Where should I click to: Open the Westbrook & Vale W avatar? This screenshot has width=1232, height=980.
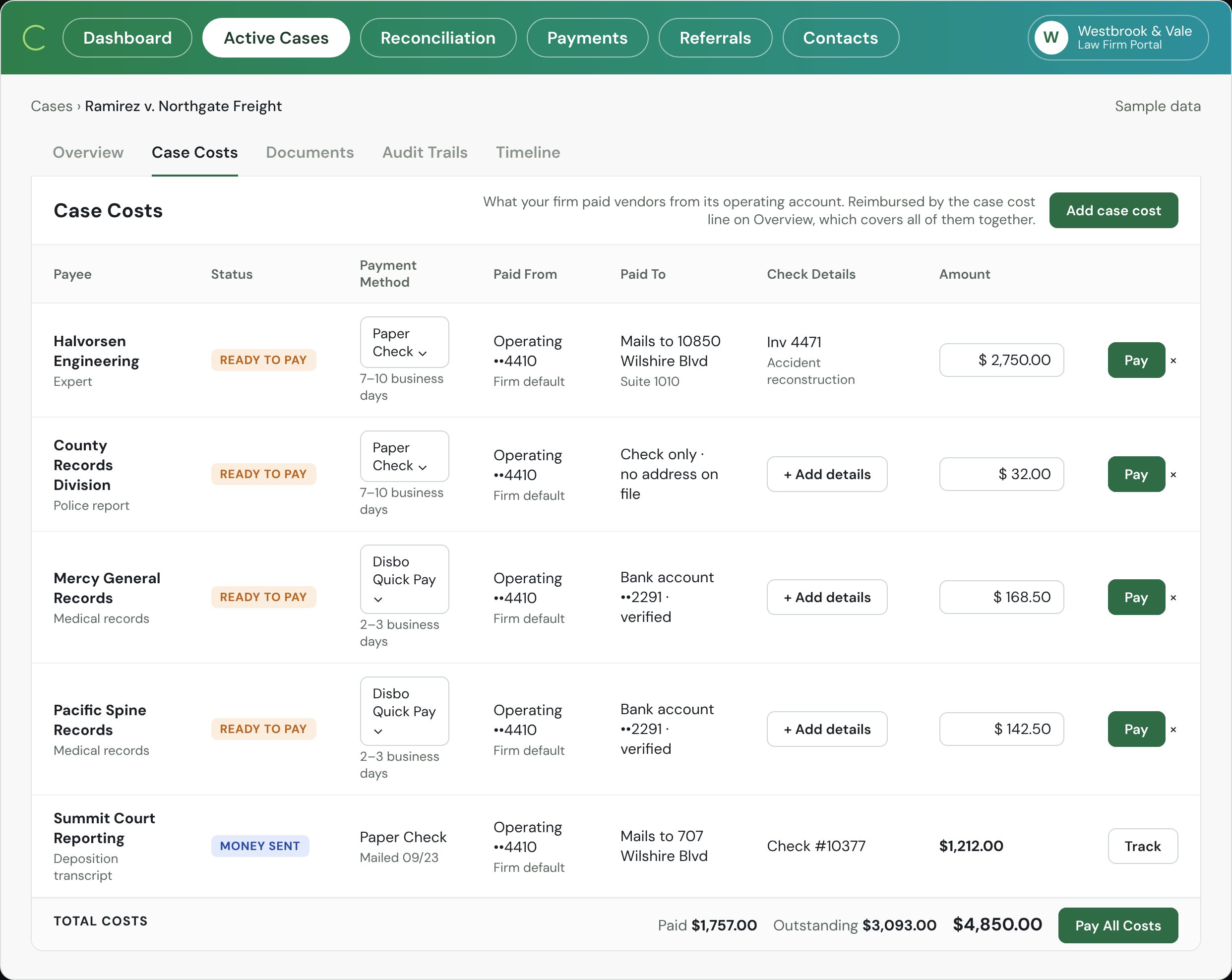[x=1050, y=38]
